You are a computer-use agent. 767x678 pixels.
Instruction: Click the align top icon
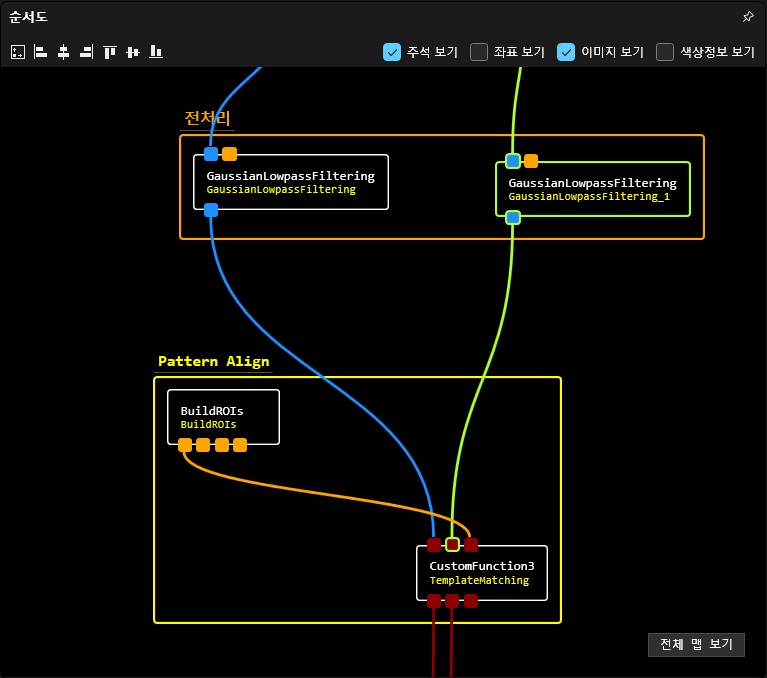tap(110, 52)
